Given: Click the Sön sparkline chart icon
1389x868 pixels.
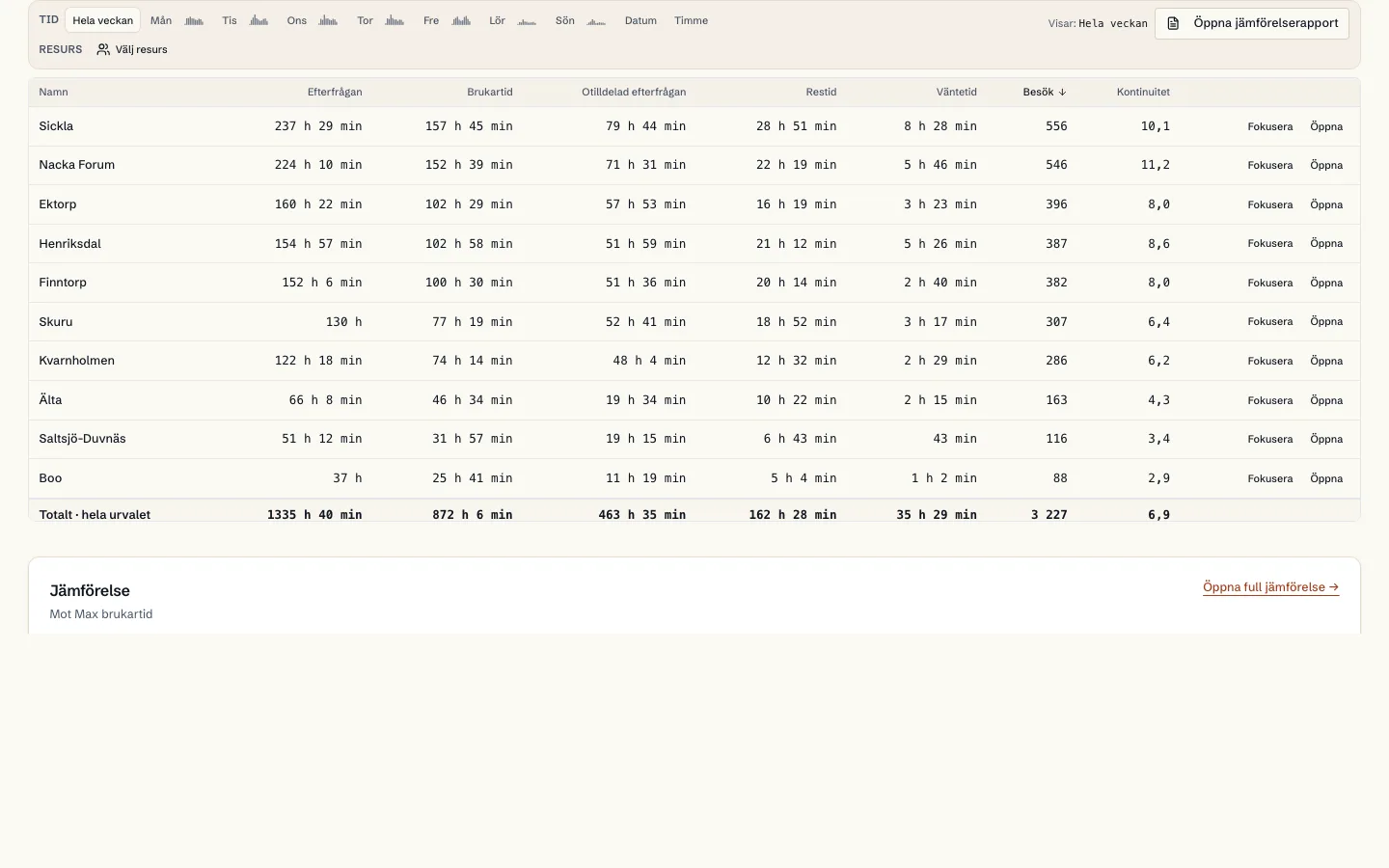Looking at the screenshot, I should click(596, 20).
